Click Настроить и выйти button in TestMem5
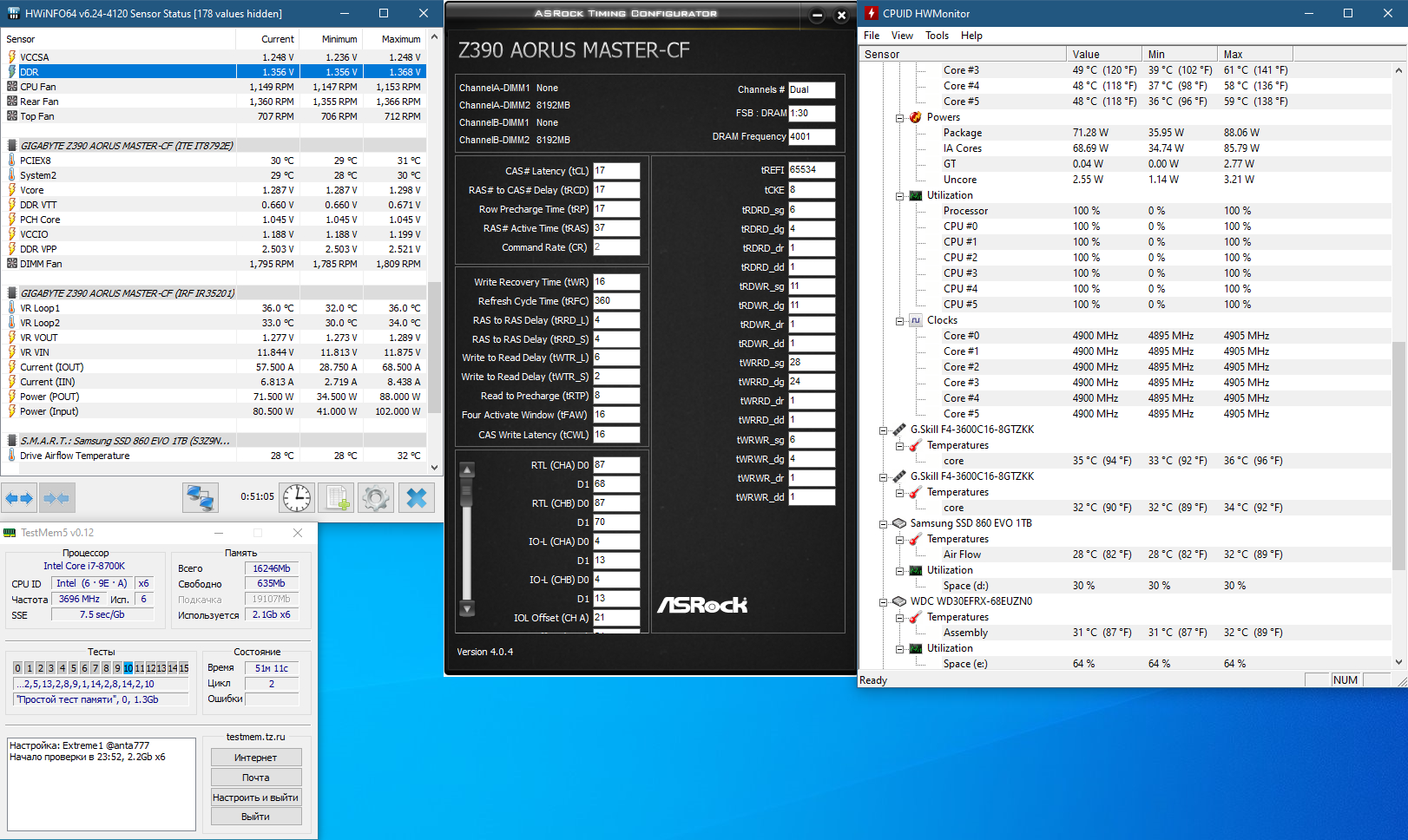Screen dimensions: 1408x840 pos(256,797)
